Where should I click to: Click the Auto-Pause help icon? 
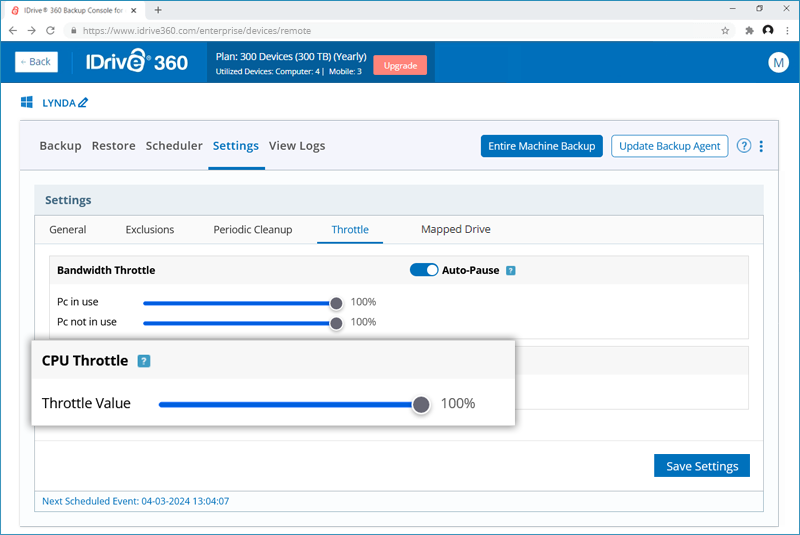click(x=510, y=271)
